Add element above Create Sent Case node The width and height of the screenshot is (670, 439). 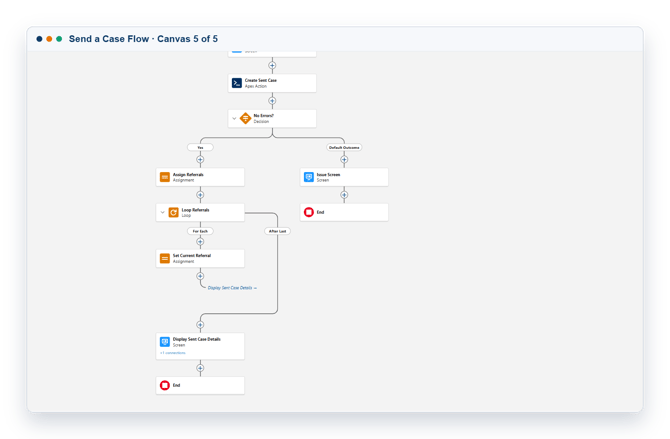point(272,65)
